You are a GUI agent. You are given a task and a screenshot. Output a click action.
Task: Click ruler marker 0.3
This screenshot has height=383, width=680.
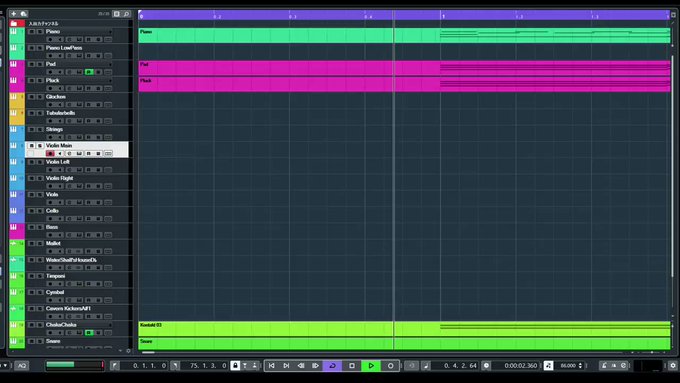(x=293, y=17)
